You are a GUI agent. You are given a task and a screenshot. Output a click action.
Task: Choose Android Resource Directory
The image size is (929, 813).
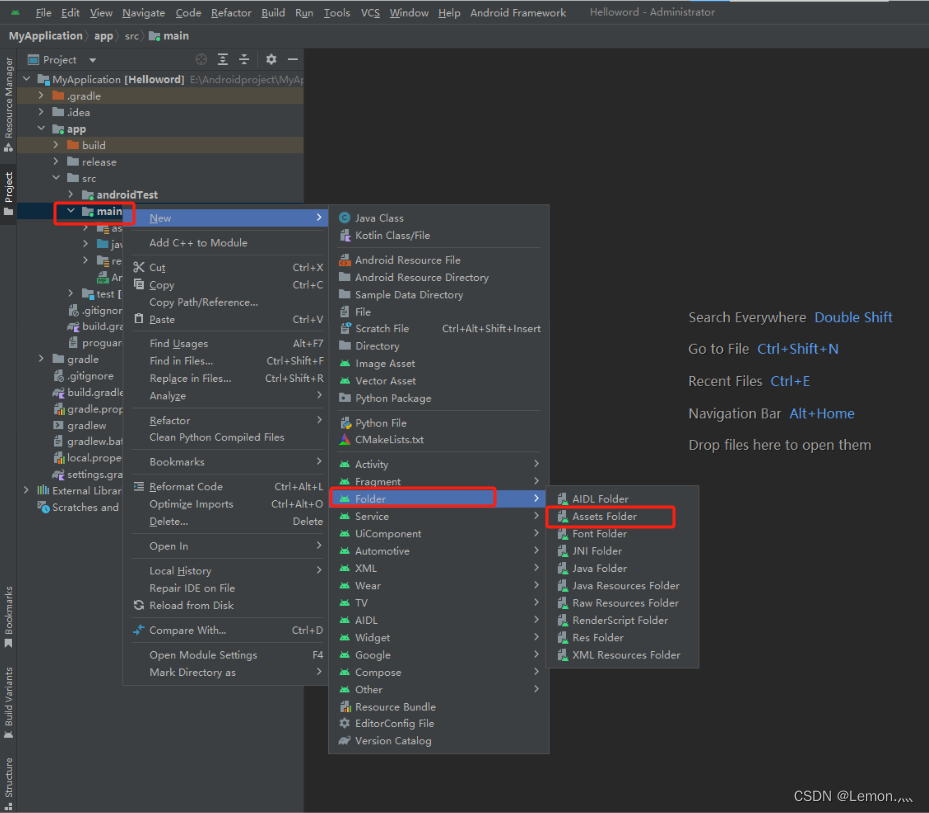[x=438, y=277]
